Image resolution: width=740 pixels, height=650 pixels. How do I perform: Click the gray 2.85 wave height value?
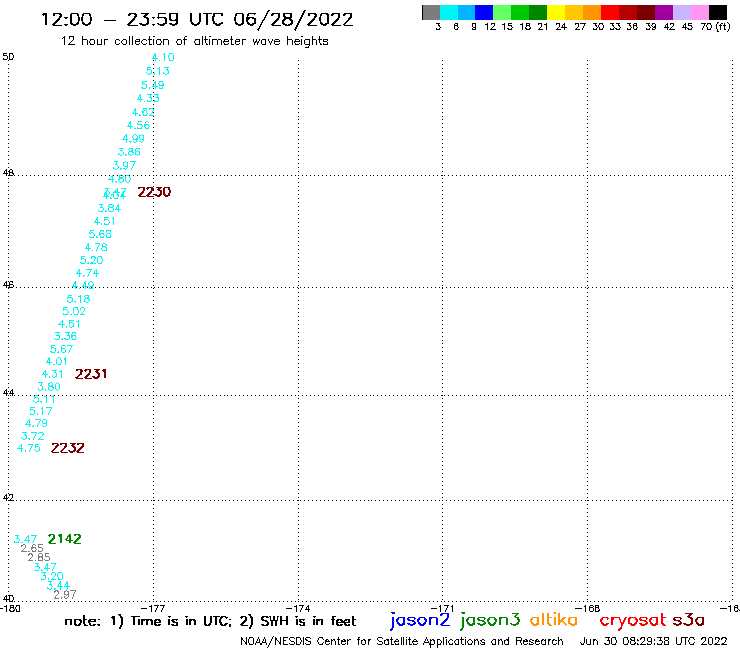point(39,557)
